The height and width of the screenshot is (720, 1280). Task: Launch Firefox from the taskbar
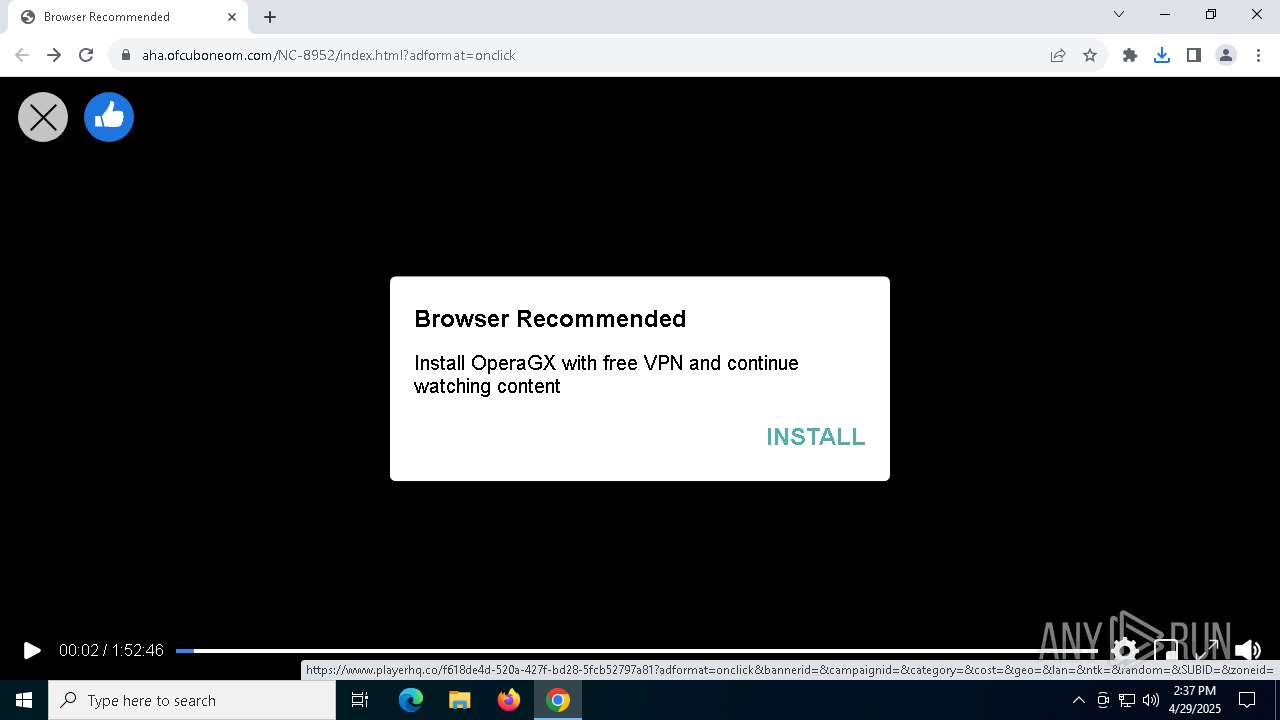tap(509, 700)
